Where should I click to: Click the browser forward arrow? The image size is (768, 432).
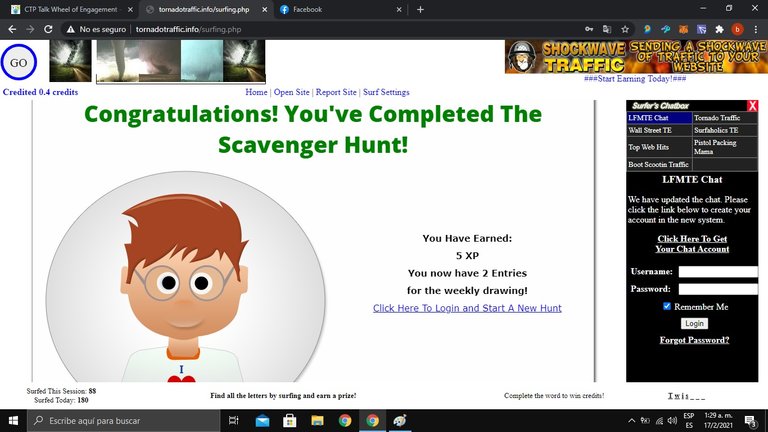(30, 29)
